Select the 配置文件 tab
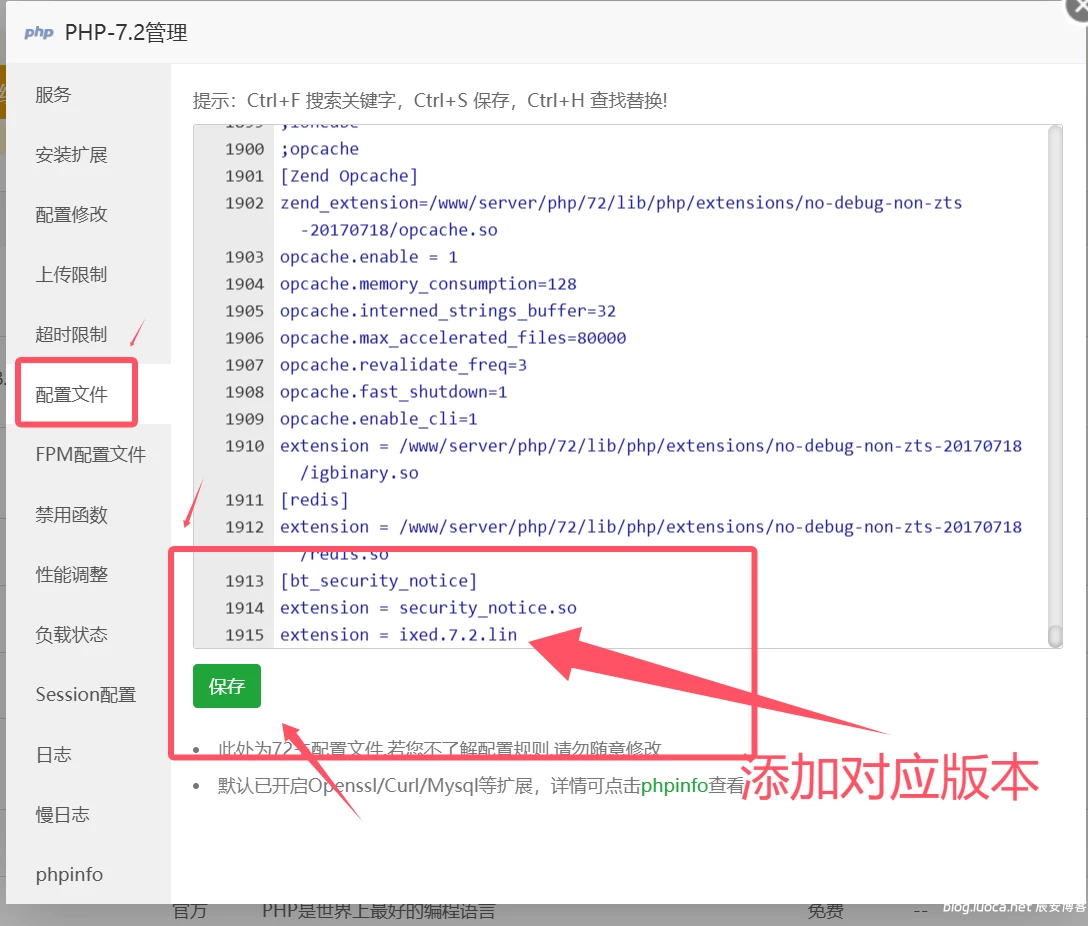The width and height of the screenshot is (1088, 926). (71, 394)
